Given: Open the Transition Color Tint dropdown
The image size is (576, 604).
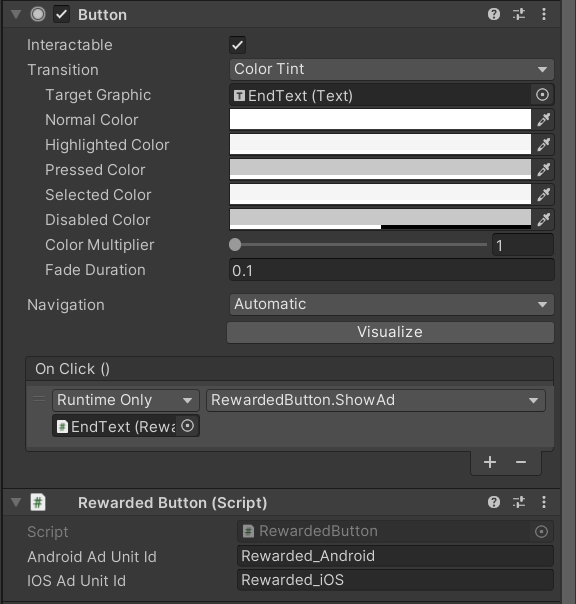Looking at the screenshot, I should [391, 70].
